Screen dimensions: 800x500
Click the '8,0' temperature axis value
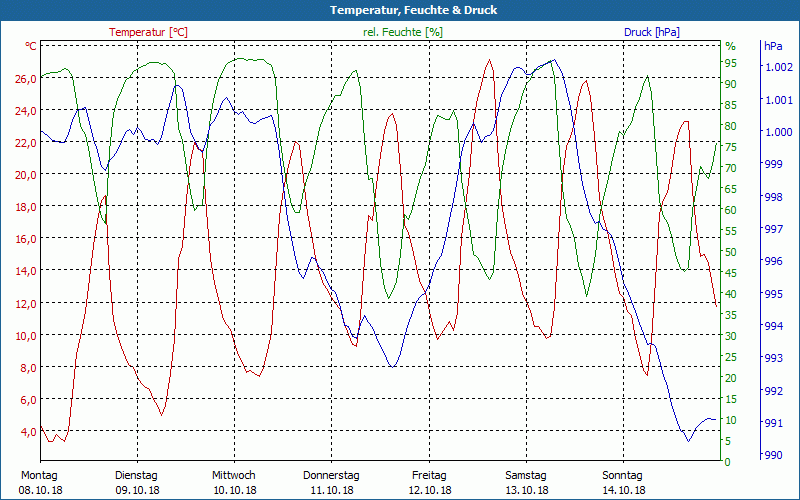(29, 368)
